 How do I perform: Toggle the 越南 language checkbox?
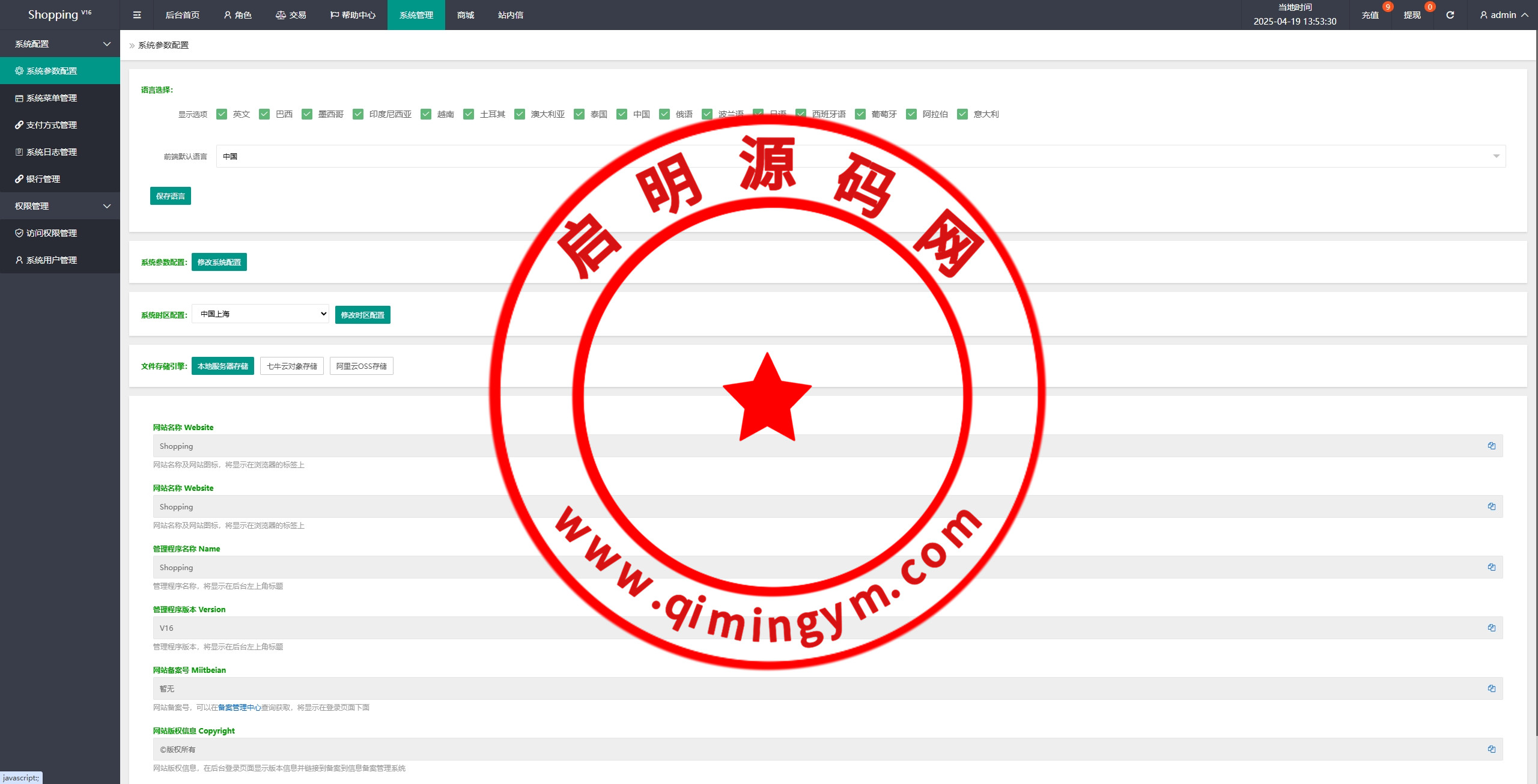click(426, 114)
